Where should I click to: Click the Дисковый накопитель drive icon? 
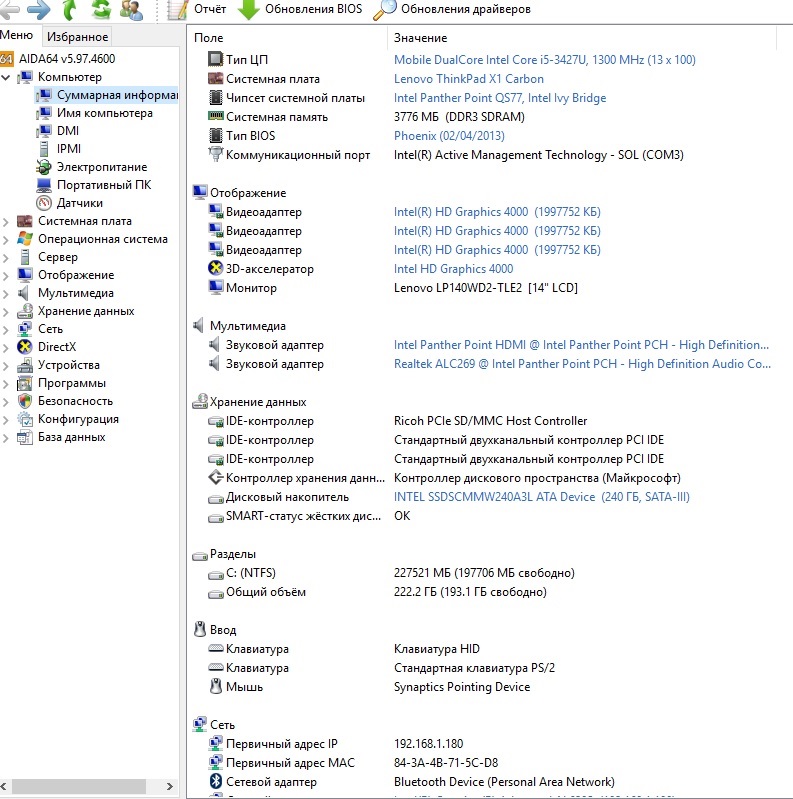point(216,498)
